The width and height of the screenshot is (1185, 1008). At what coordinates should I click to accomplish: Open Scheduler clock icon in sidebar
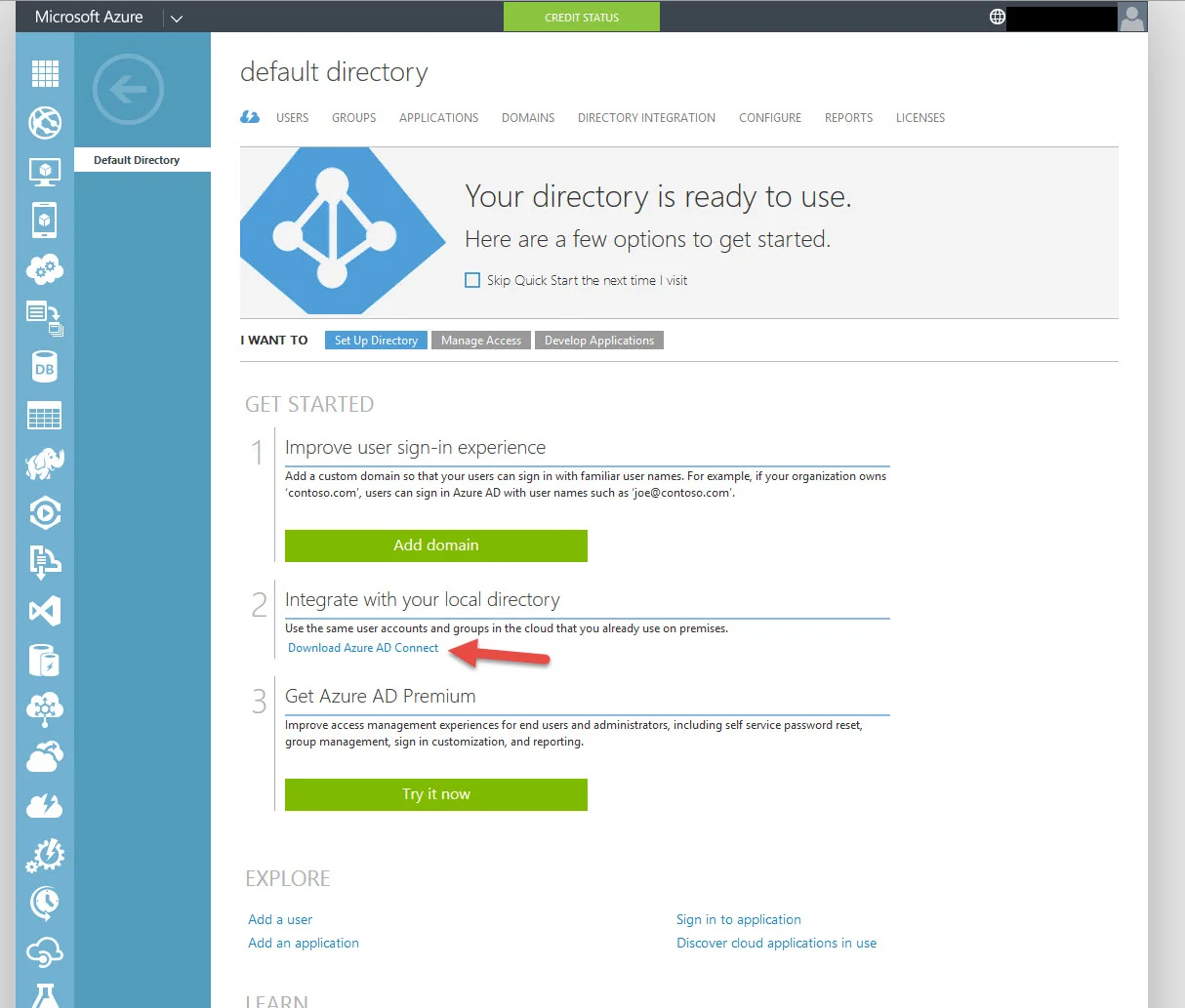(45, 904)
